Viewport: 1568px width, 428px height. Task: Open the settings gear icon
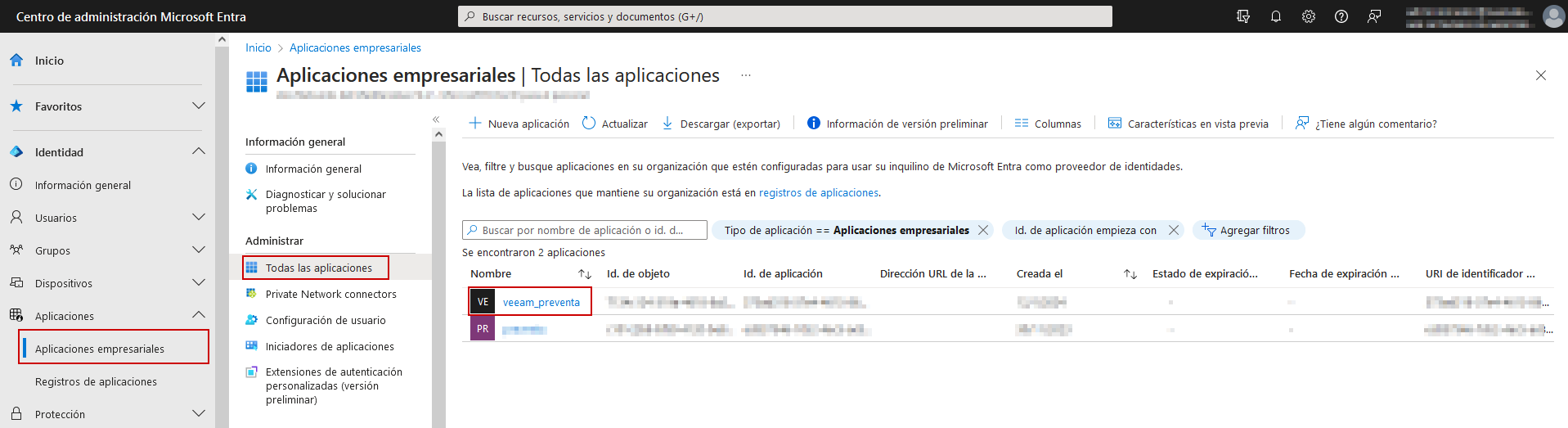1308,16
